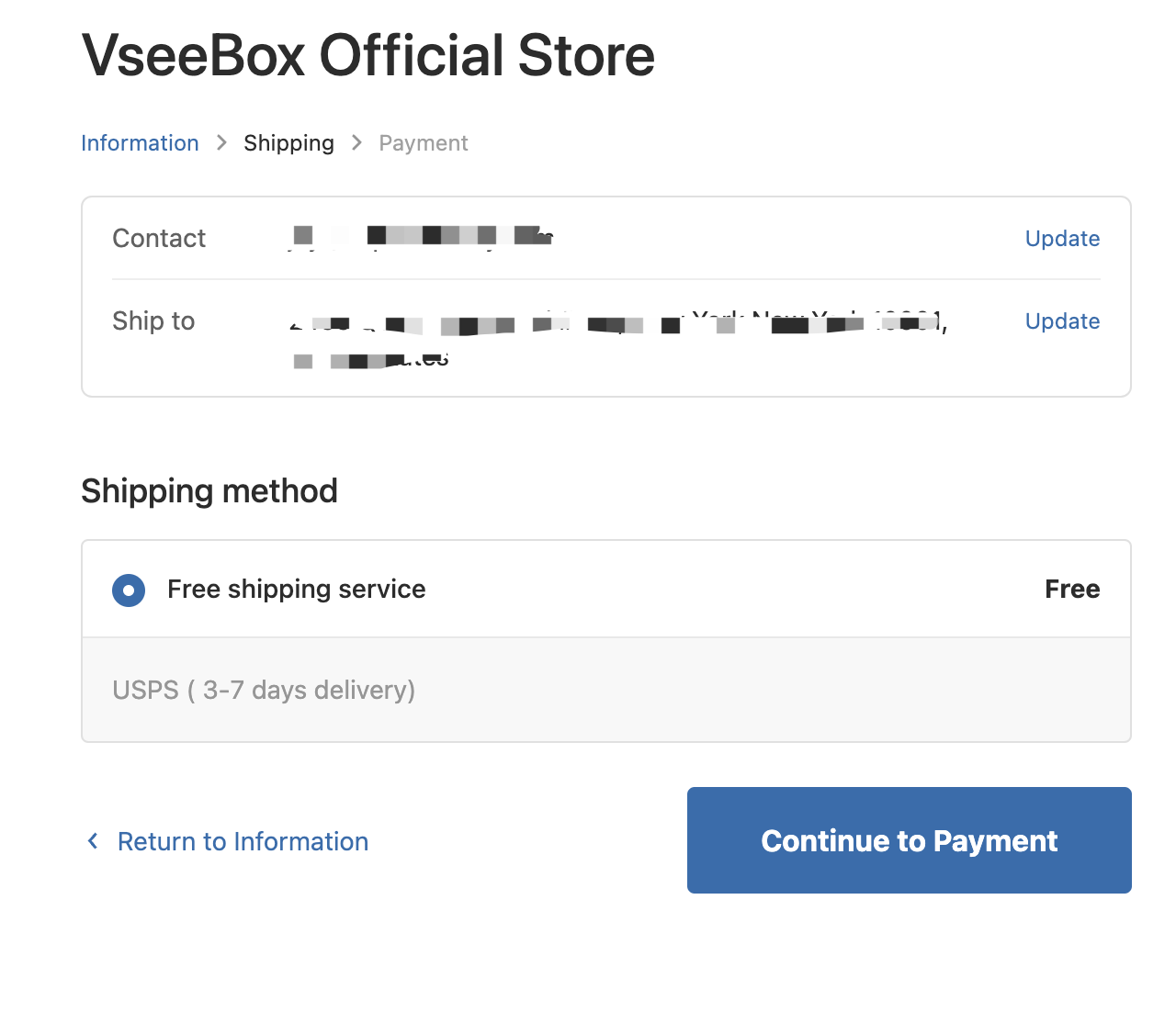This screenshot has height=1012, width=1176.
Task: Click the USPS 3-7 days delivery note
Action: tap(264, 690)
